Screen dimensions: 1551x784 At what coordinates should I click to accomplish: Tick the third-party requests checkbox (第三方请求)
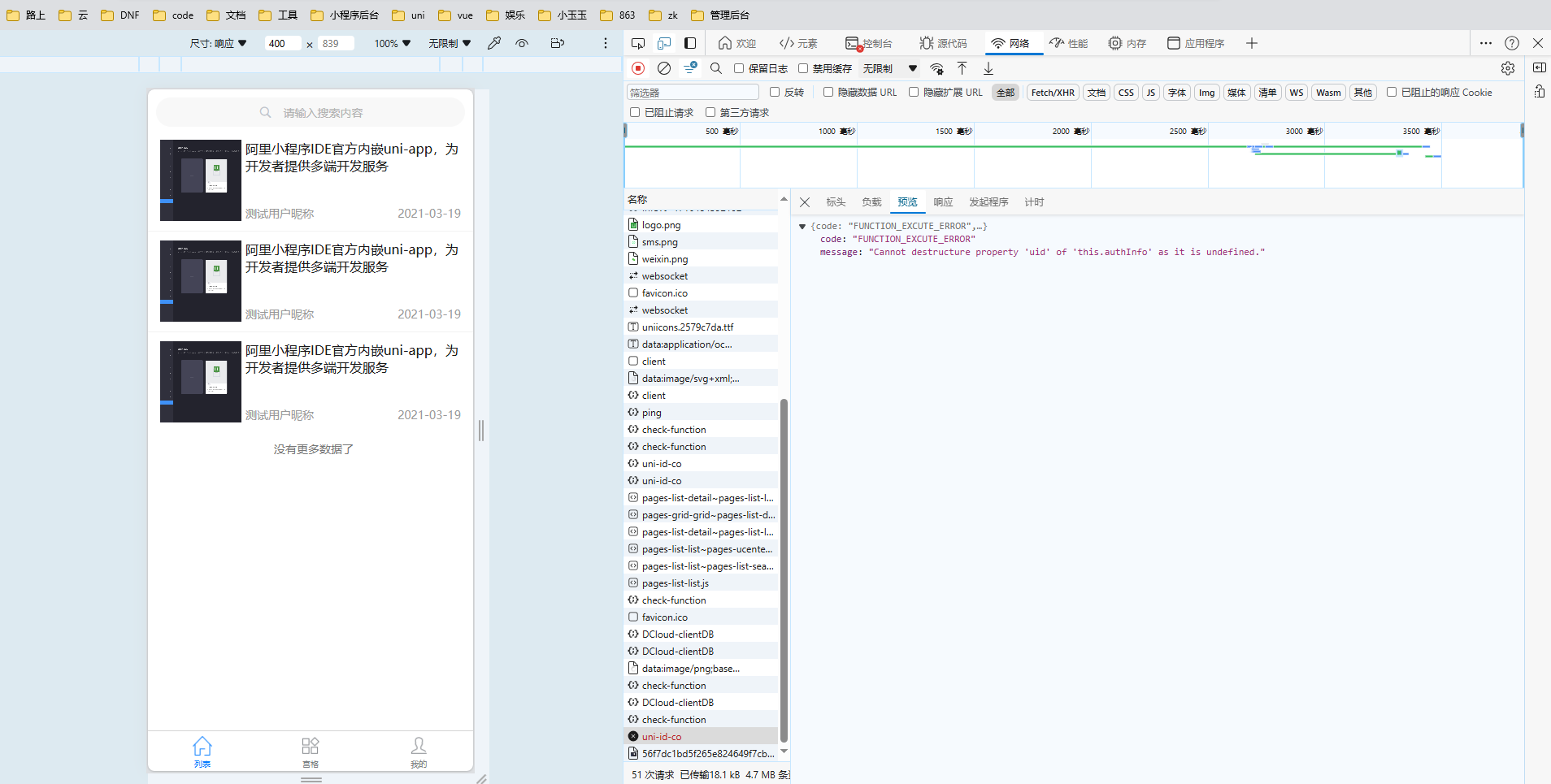[x=710, y=112]
